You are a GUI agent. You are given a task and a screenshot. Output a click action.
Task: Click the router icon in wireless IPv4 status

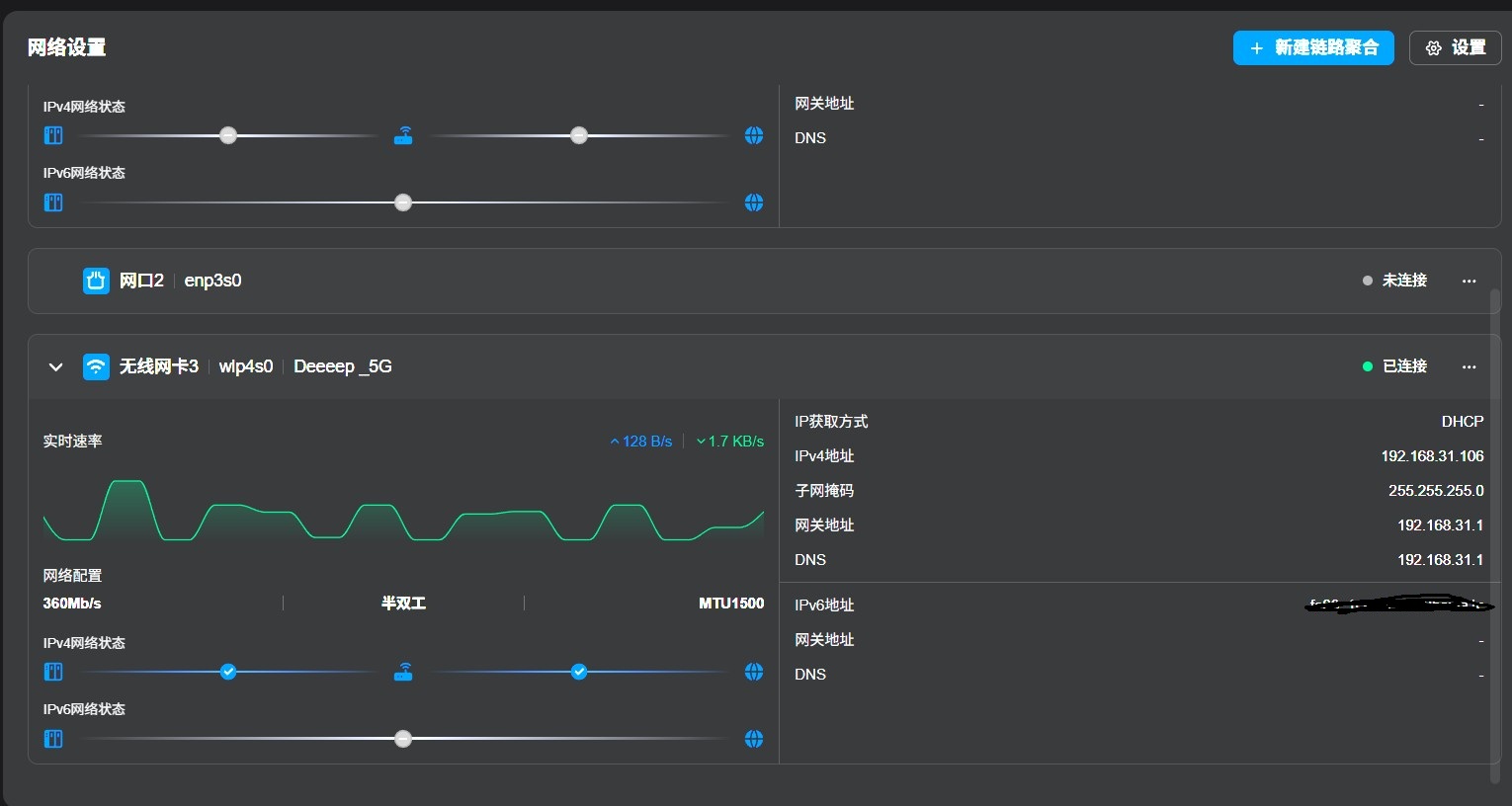tap(403, 672)
